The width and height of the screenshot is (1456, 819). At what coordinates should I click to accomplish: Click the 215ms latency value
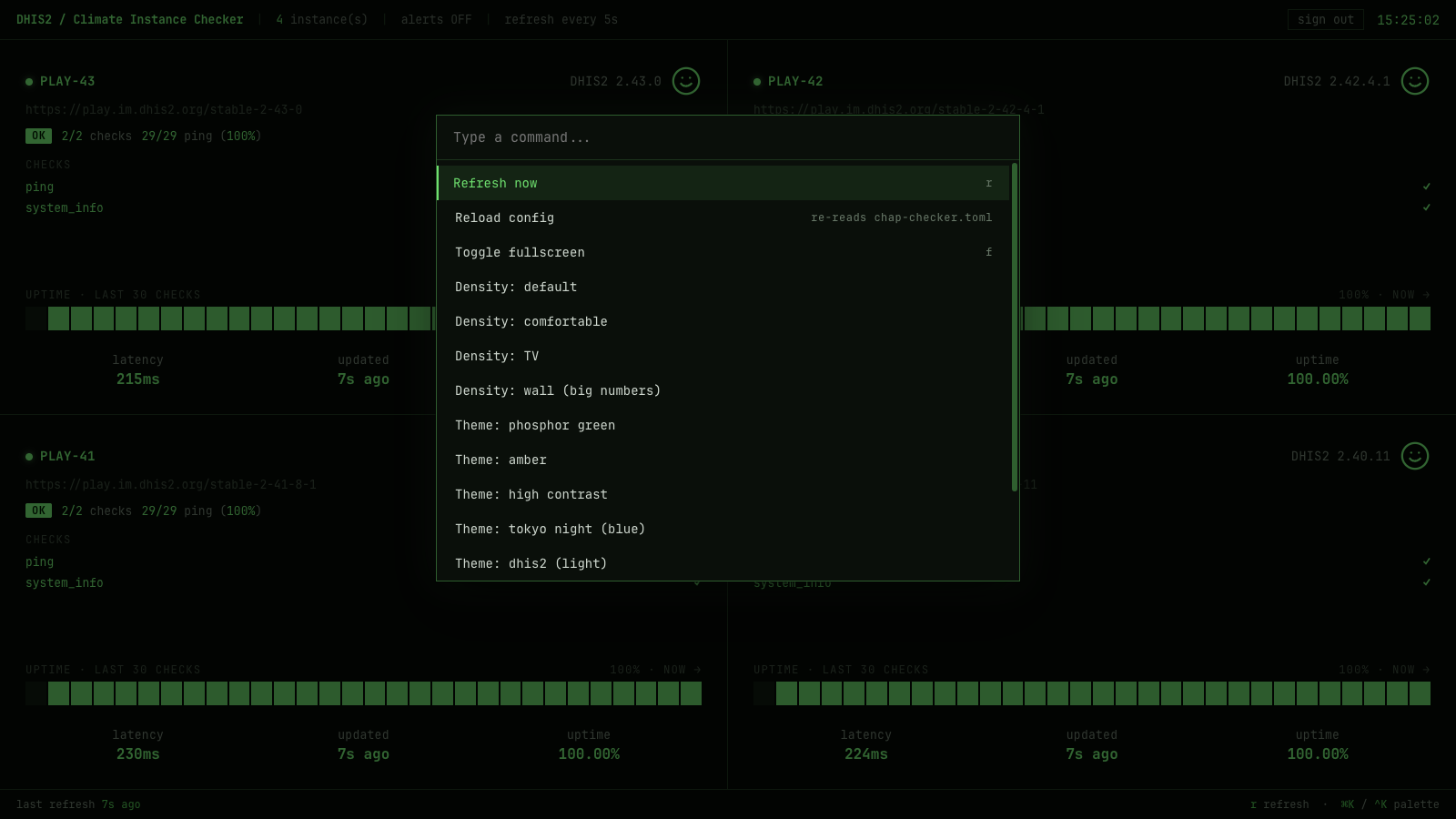click(x=138, y=379)
